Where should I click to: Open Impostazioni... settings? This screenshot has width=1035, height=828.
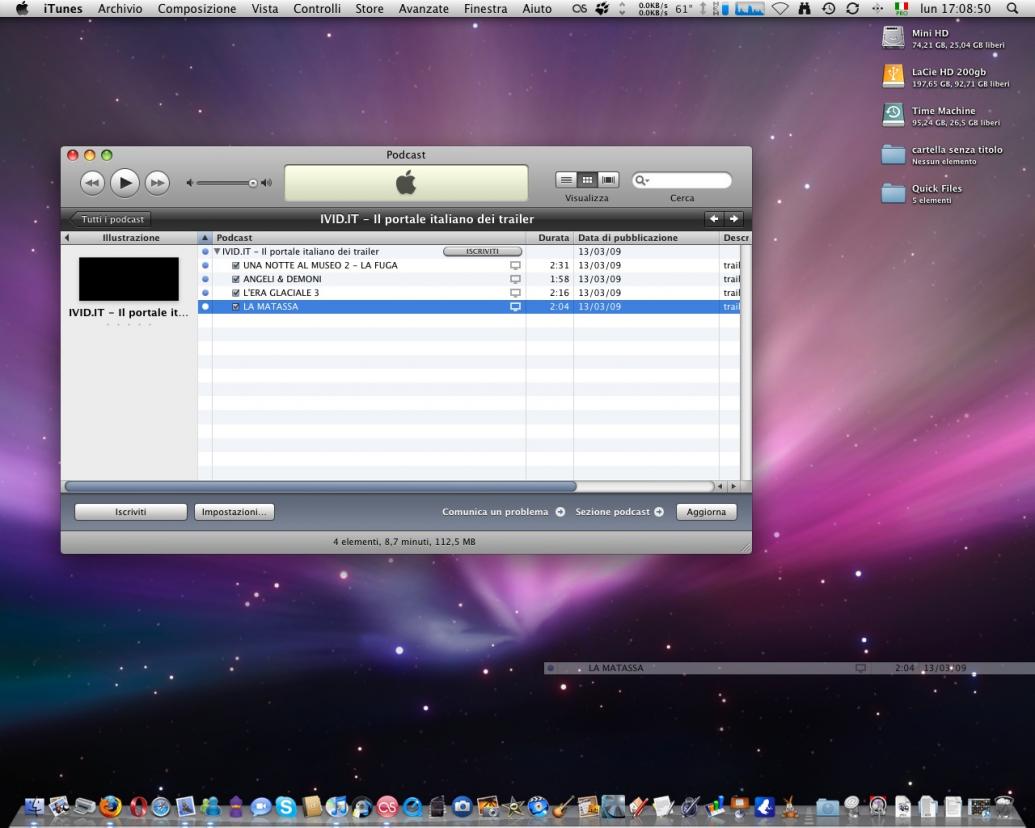click(x=234, y=512)
